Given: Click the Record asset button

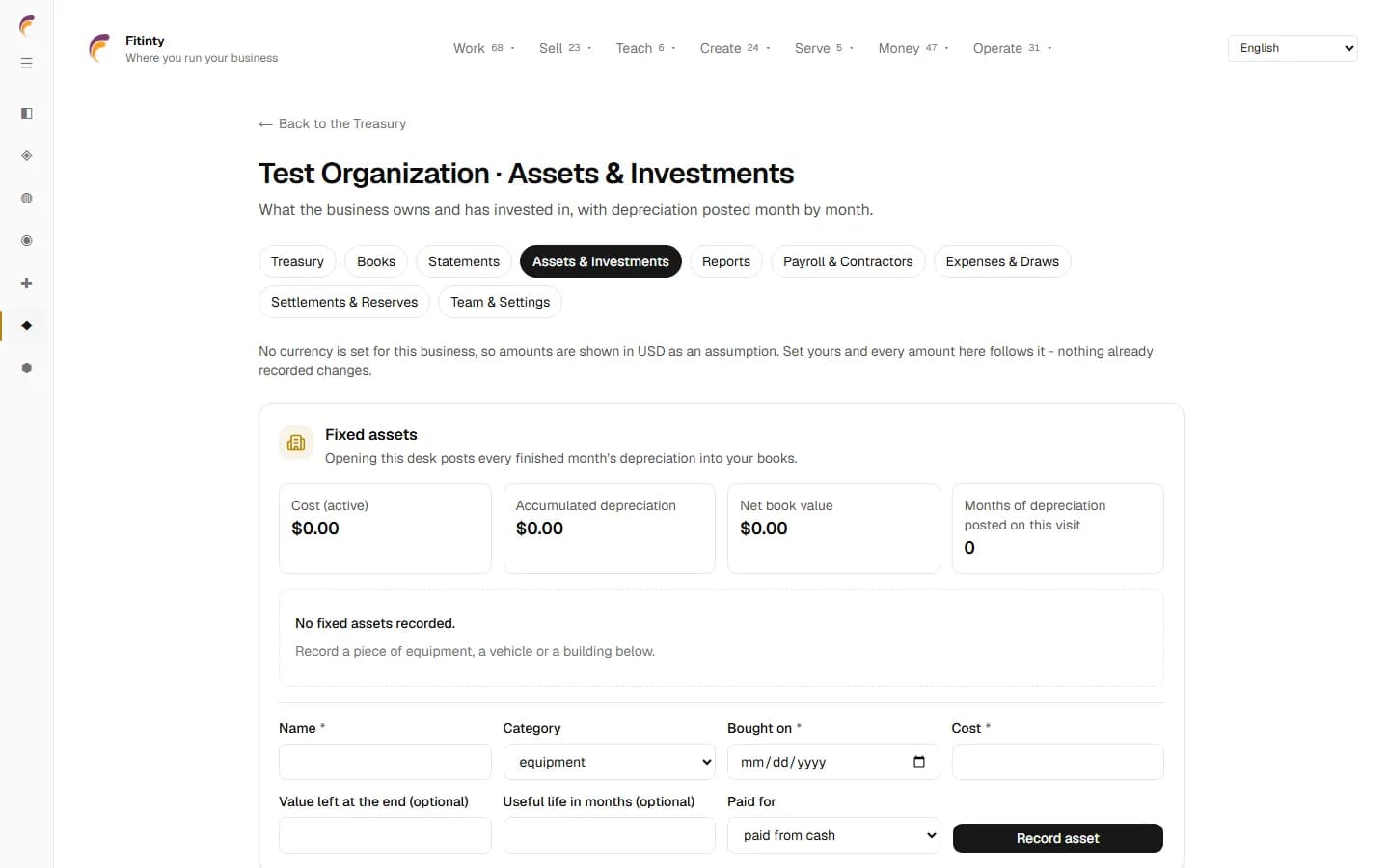Looking at the screenshot, I should click(x=1058, y=838).
